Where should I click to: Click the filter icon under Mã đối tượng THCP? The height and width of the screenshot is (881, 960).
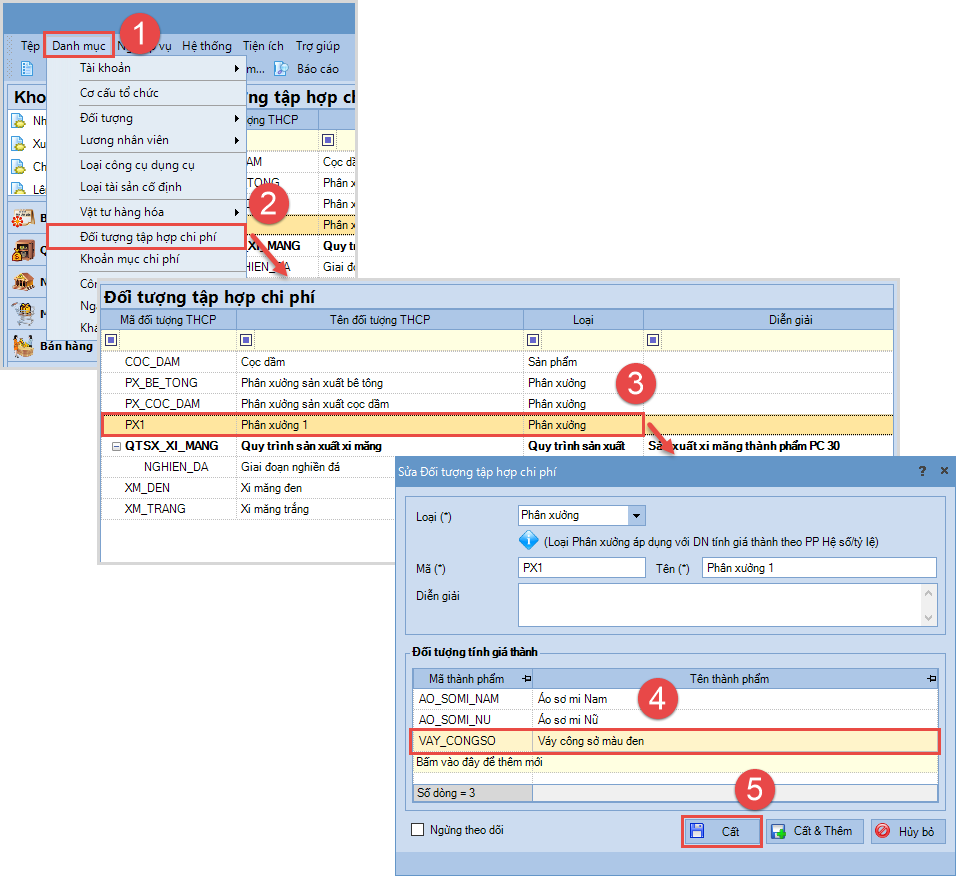pyautogui.click(x=111, y=340)
